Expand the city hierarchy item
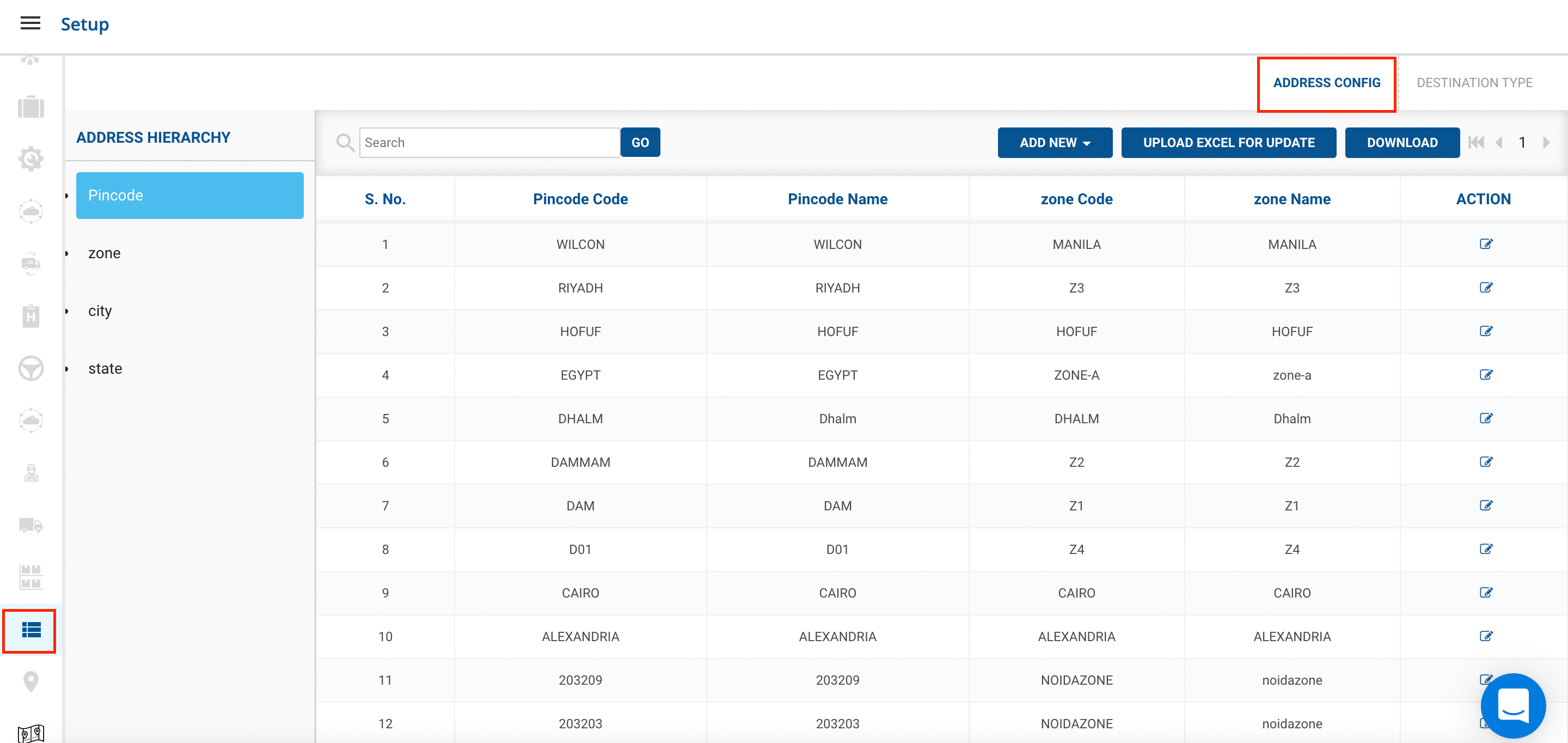1568x743 pixels. pos(100,310)
